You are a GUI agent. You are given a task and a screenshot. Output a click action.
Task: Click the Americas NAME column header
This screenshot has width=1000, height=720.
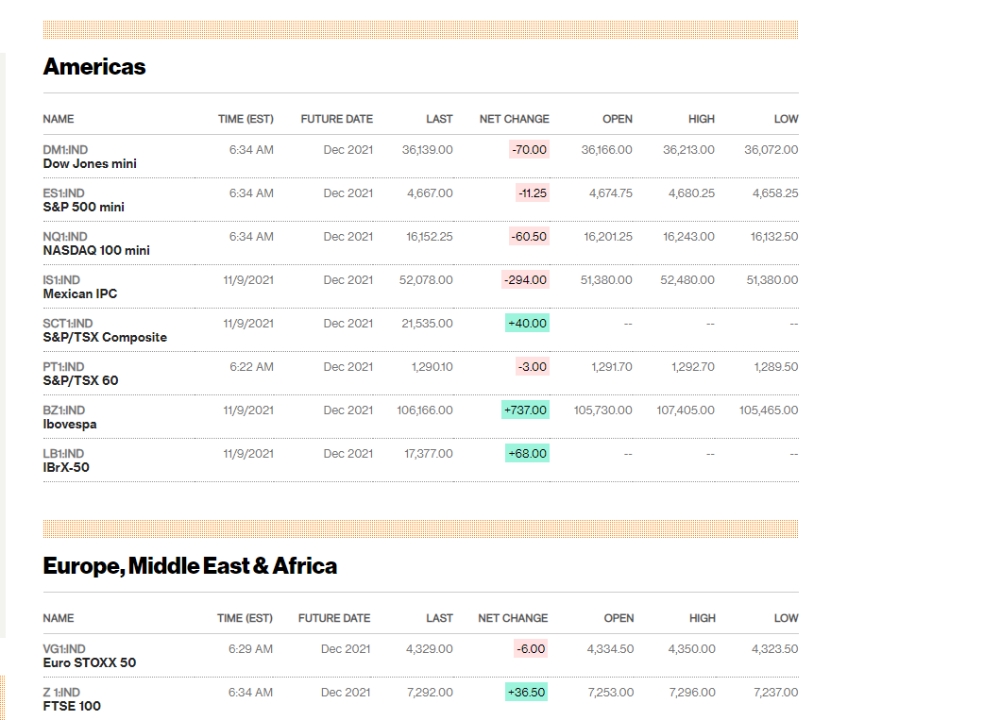(58, 119)
